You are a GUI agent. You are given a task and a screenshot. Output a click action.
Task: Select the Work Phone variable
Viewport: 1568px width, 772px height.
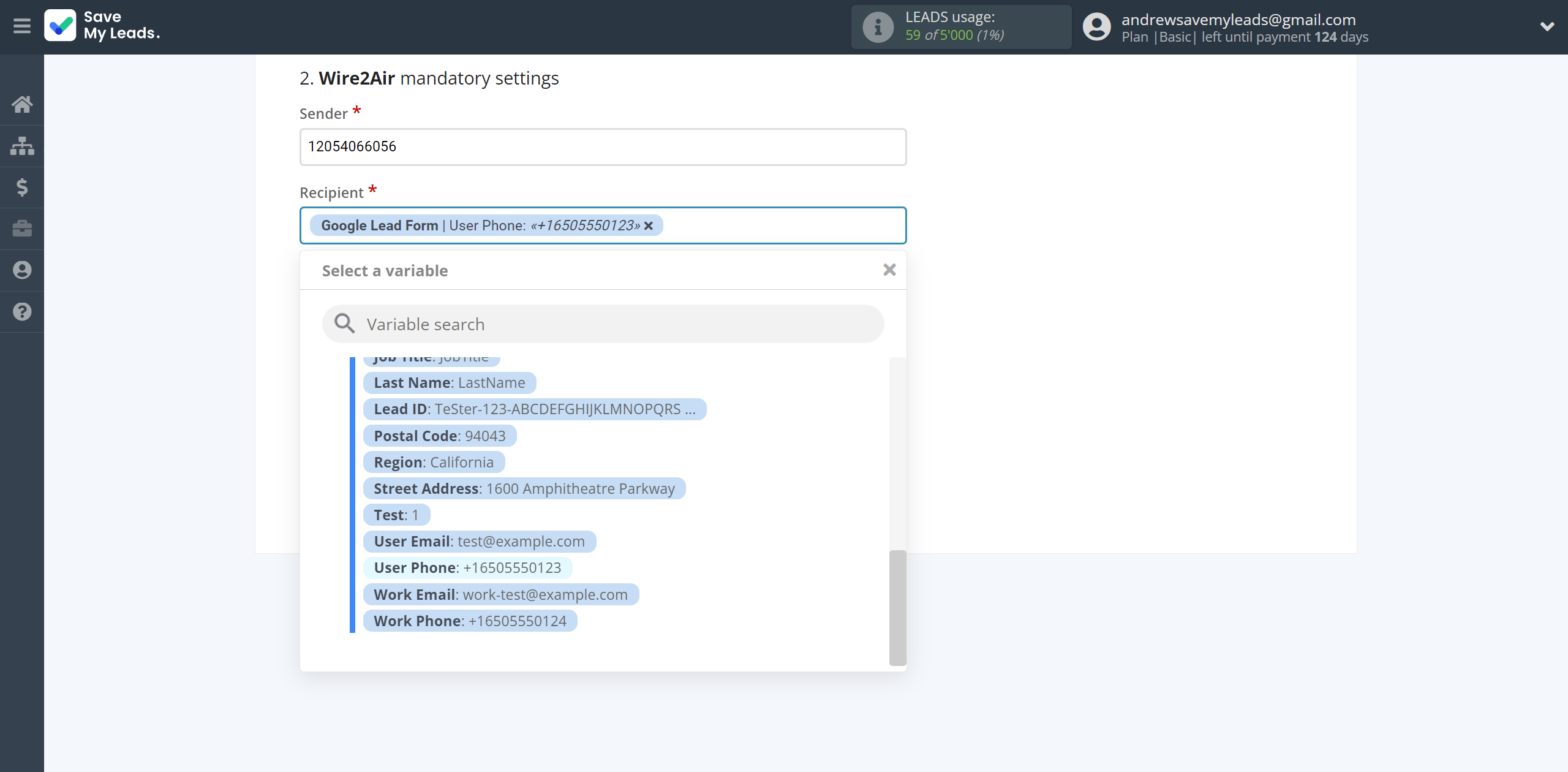(470, 621)
